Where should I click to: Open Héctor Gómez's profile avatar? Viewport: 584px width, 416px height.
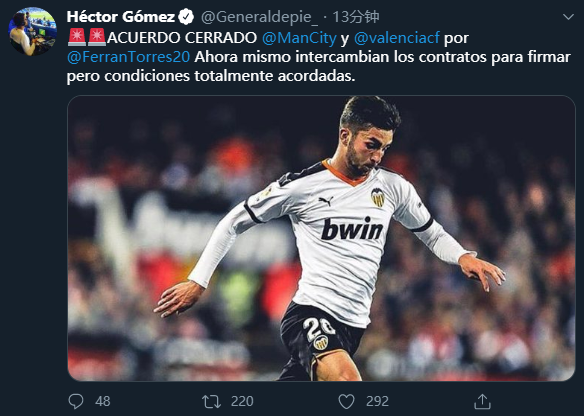point(33,31)
